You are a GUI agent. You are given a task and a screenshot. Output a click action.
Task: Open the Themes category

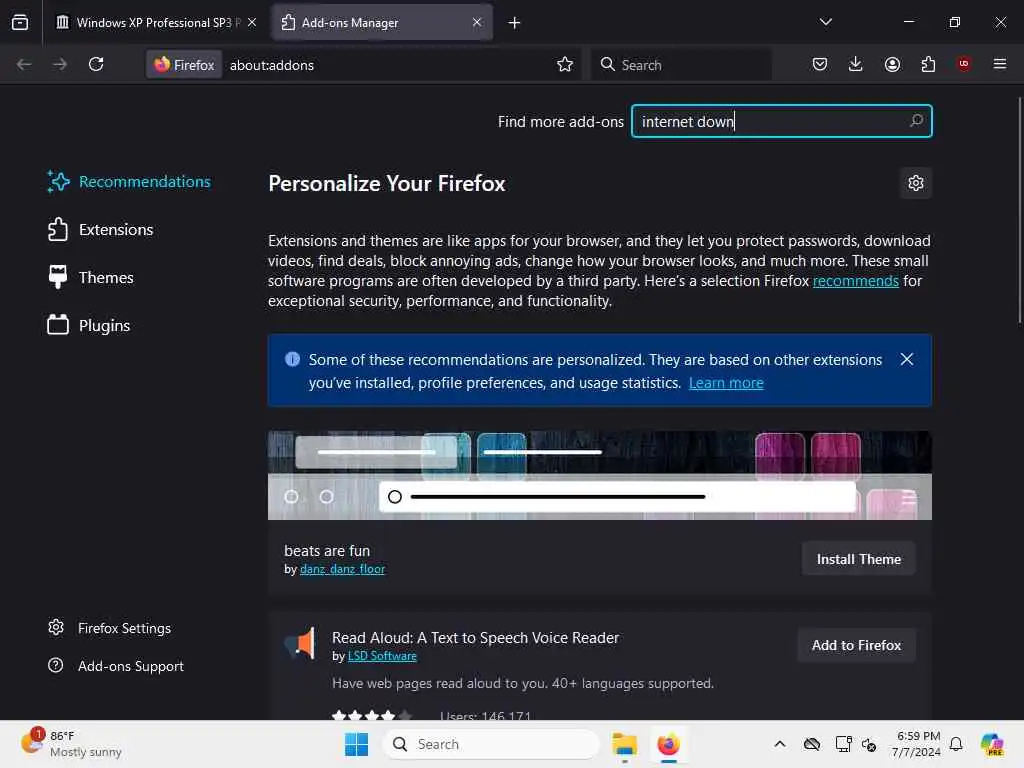(90, 278)
